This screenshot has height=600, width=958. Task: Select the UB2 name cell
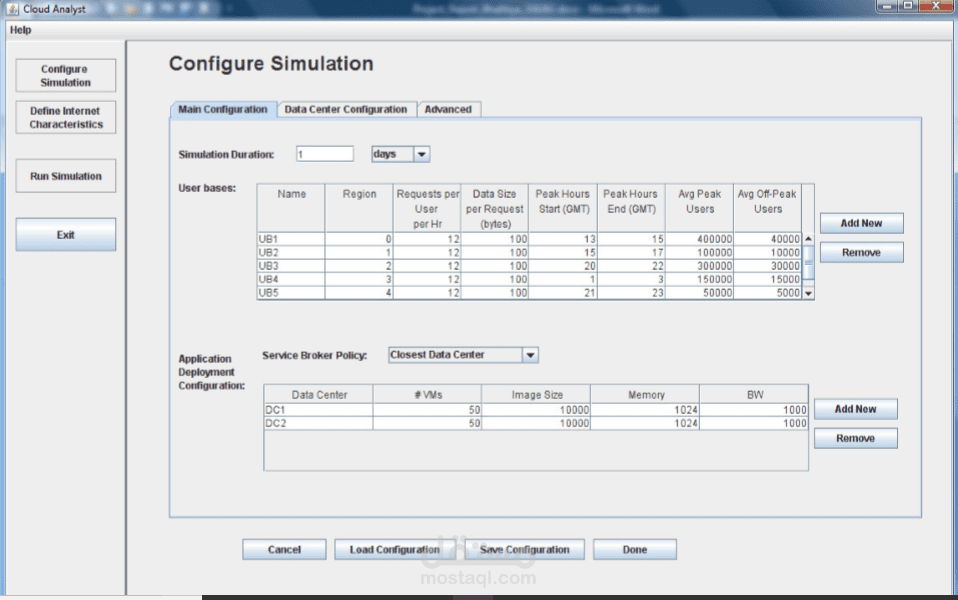291,252
